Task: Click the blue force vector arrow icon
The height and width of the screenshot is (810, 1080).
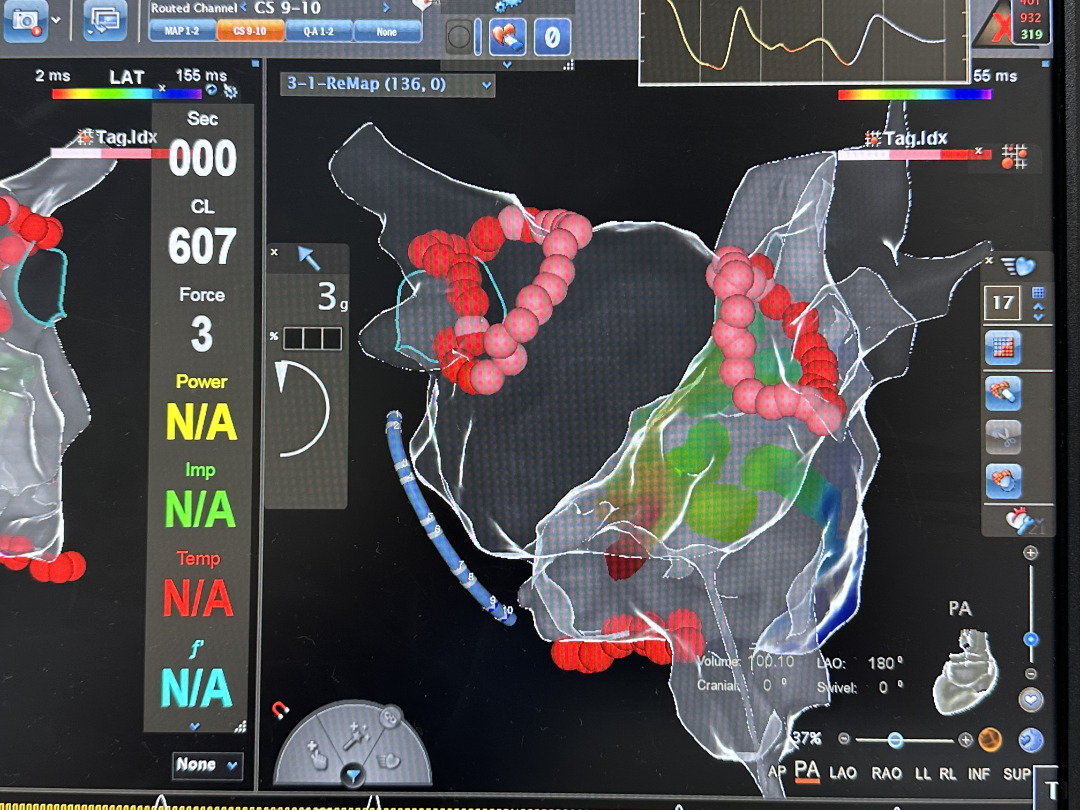Action: point(309,258)
